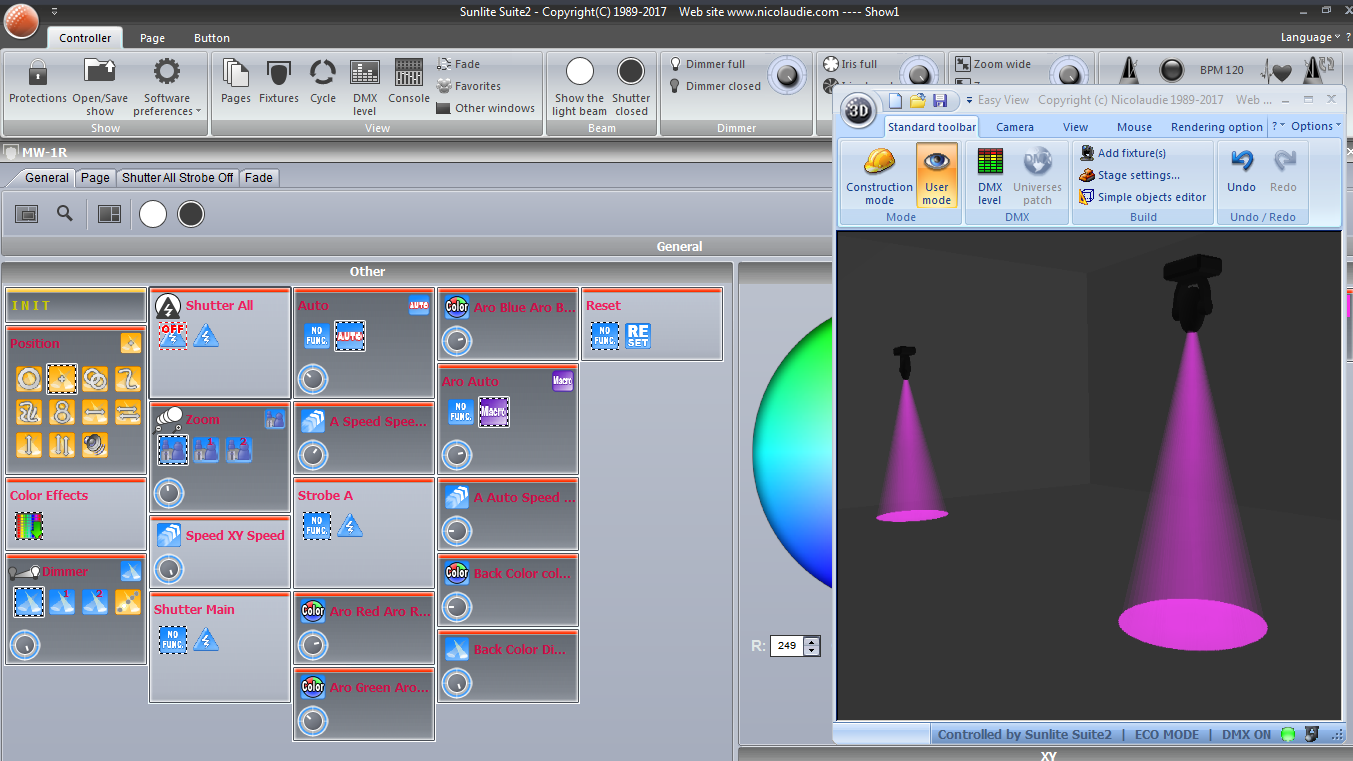Click the Speed XY Speed dial
Image resolution: width=1353 pixels, height=761 pixels.
[x=169, y=569]
